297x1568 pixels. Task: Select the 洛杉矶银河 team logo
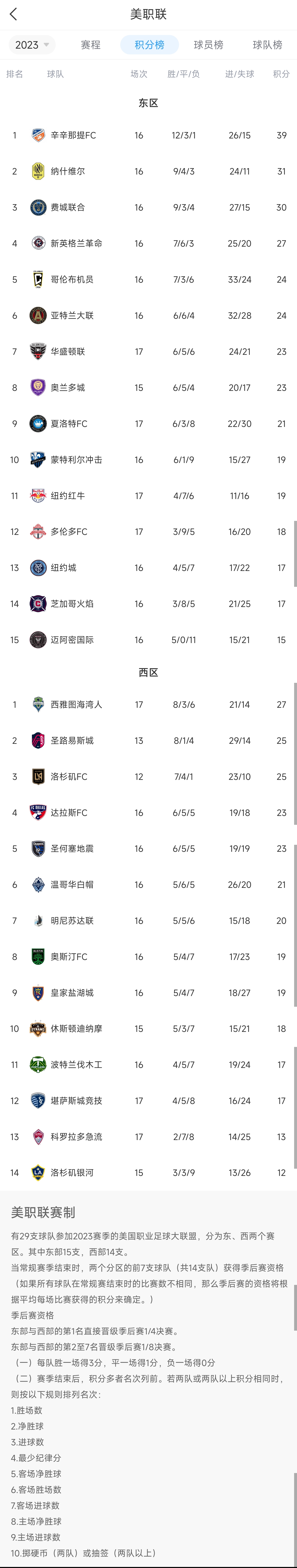click(38, 1172)
